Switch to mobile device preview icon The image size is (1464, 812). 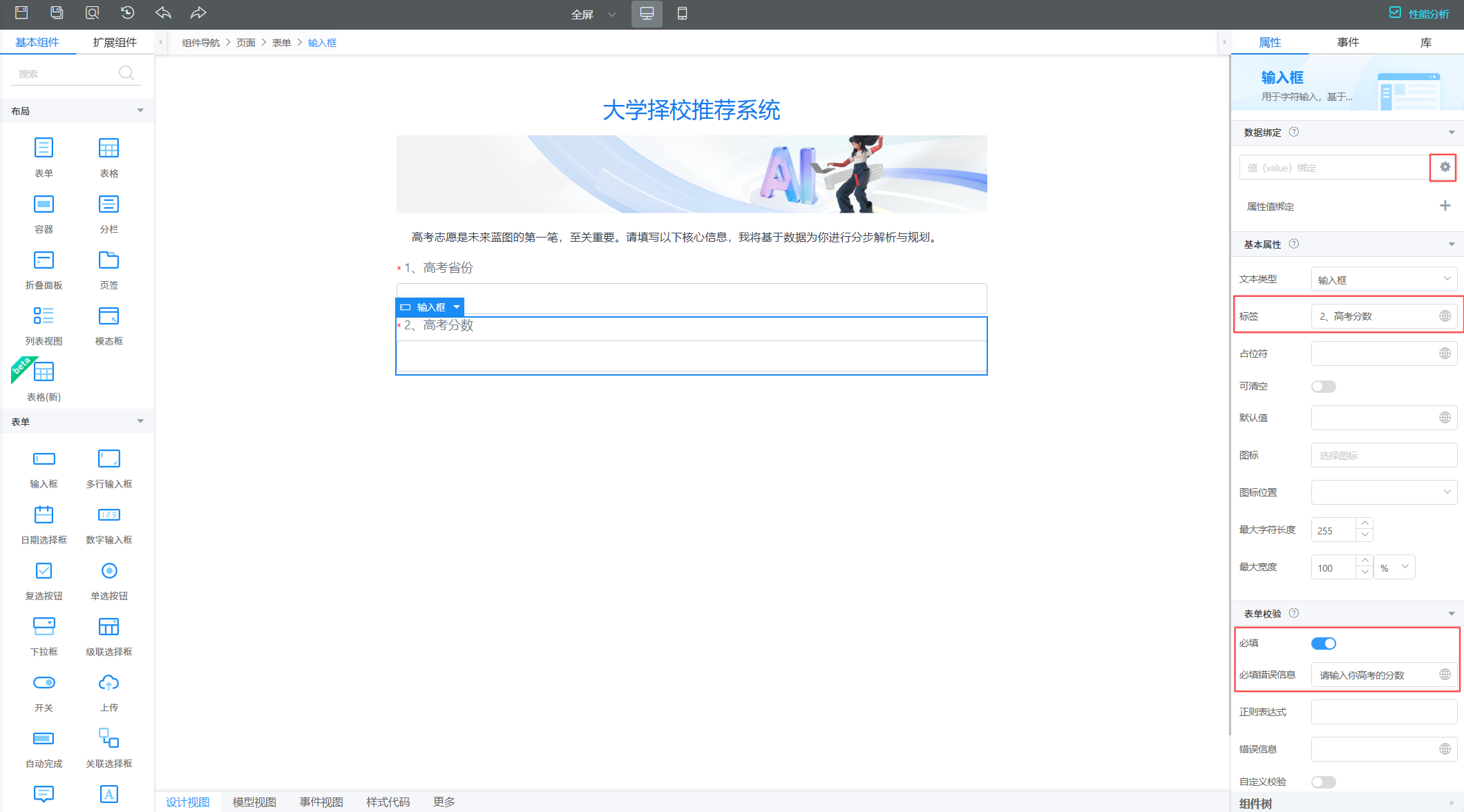[682, 14]
